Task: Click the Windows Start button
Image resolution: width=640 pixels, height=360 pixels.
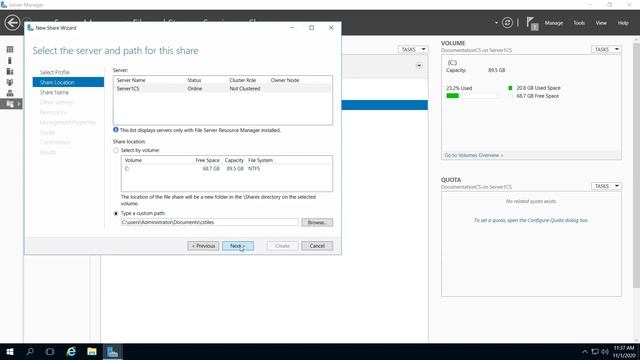Action: (10, 351)
